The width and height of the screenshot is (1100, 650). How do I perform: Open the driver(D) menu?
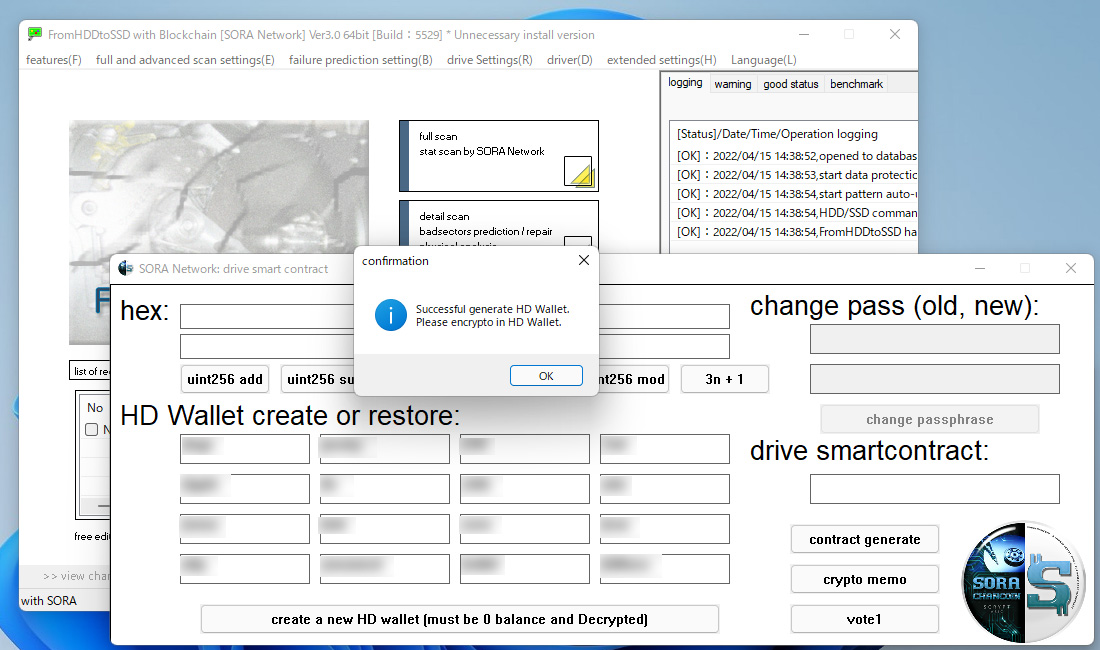(x=570, y=60)
